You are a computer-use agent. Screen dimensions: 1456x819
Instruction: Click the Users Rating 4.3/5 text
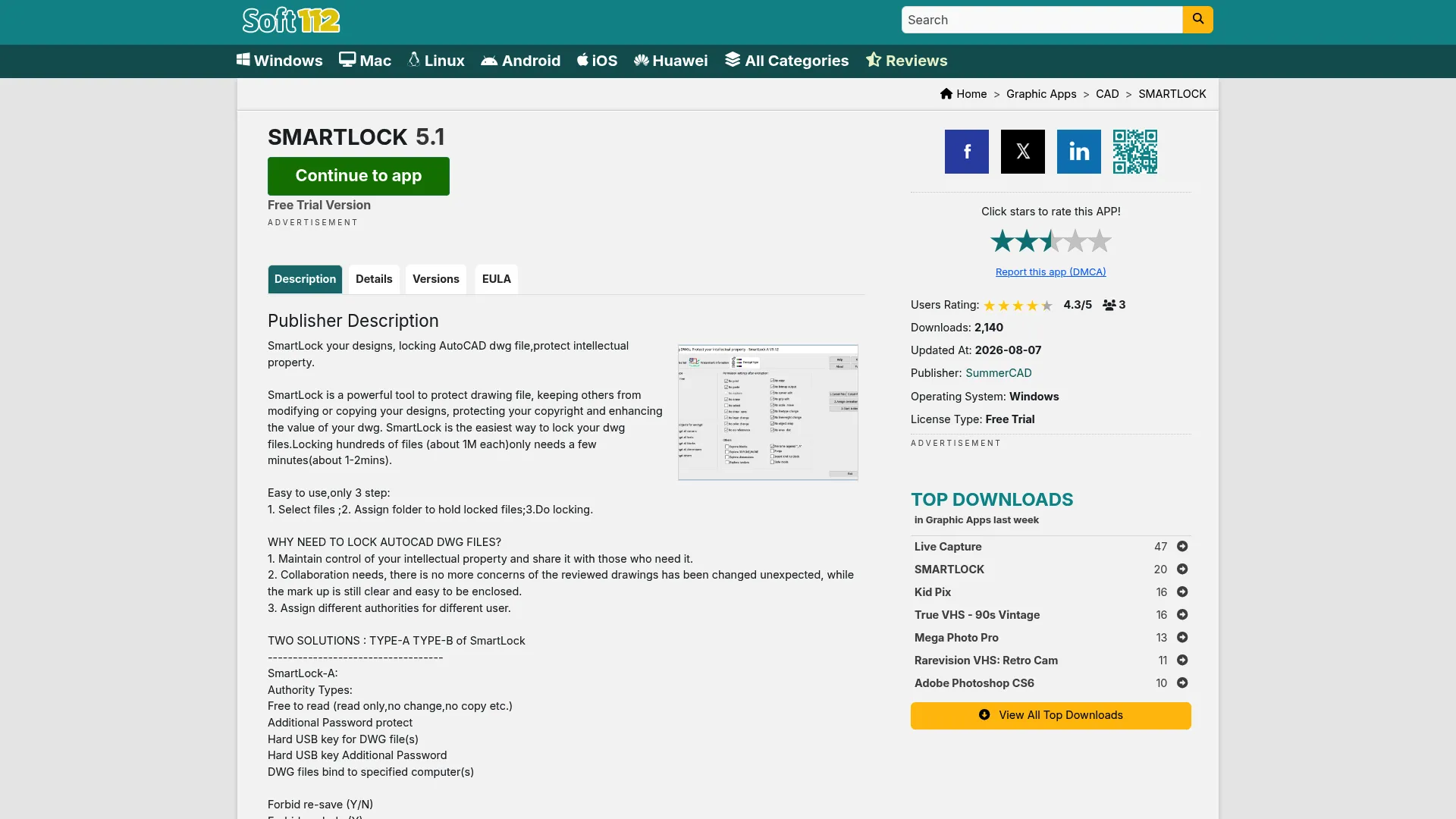(x=1078, y=305)
